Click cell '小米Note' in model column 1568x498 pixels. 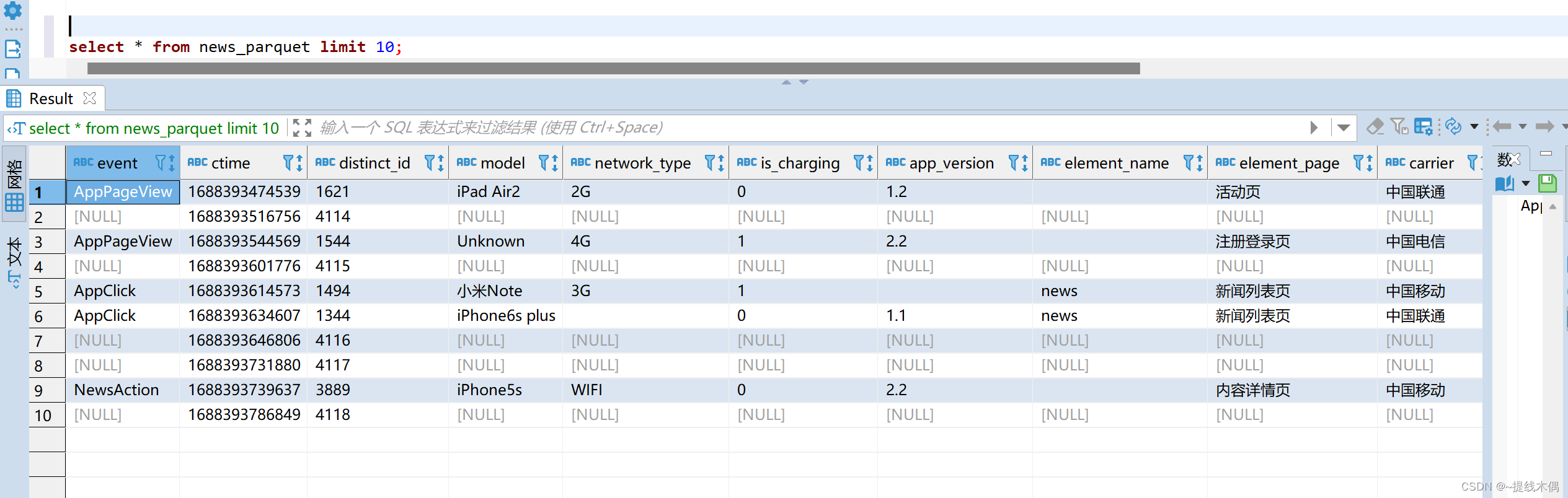click(x=505, y=291)
